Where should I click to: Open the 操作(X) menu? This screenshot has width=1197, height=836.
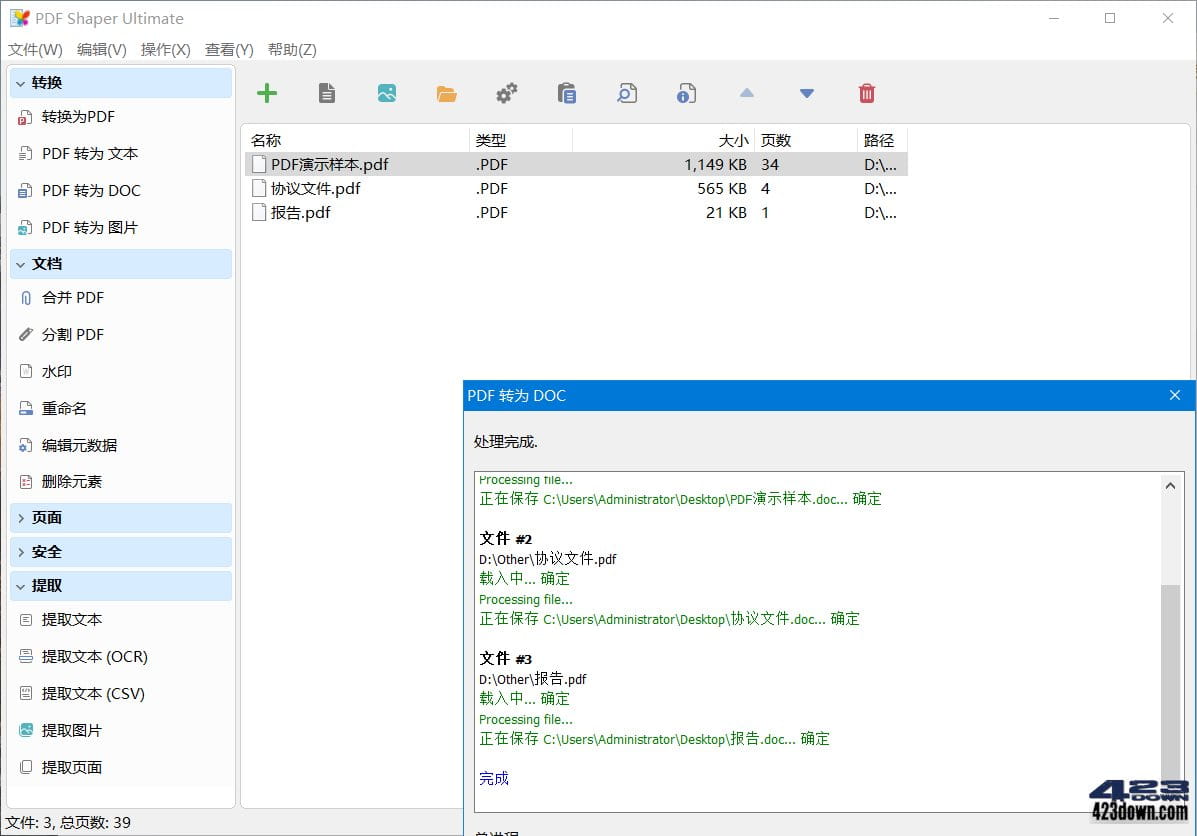[x=166, y=50]
